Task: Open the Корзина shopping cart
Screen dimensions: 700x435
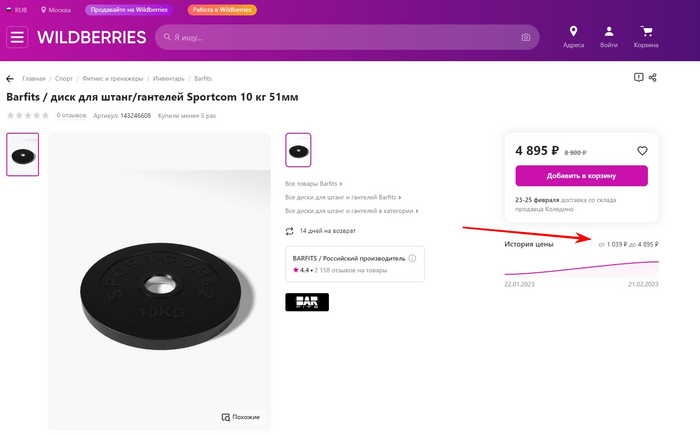Action: coord(646,36)
